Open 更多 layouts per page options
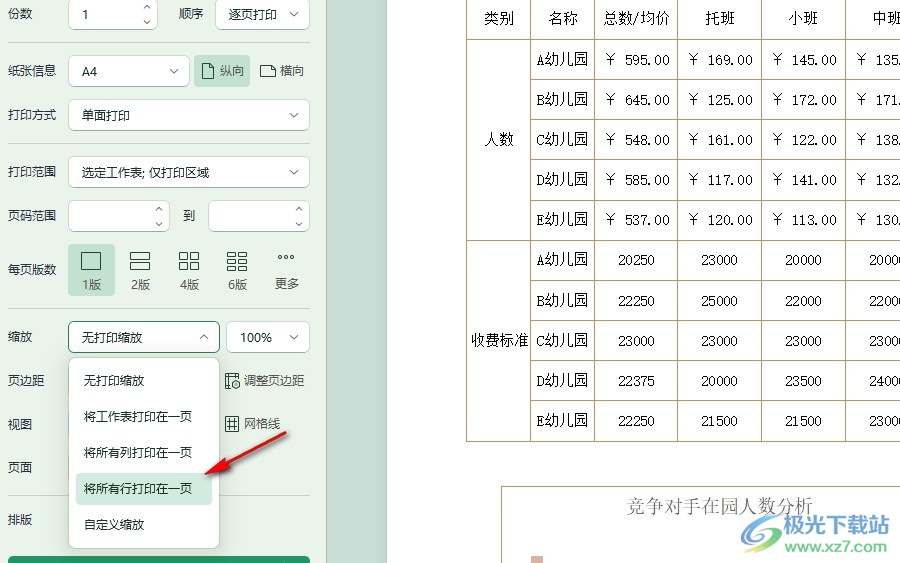 click(286, 270)
